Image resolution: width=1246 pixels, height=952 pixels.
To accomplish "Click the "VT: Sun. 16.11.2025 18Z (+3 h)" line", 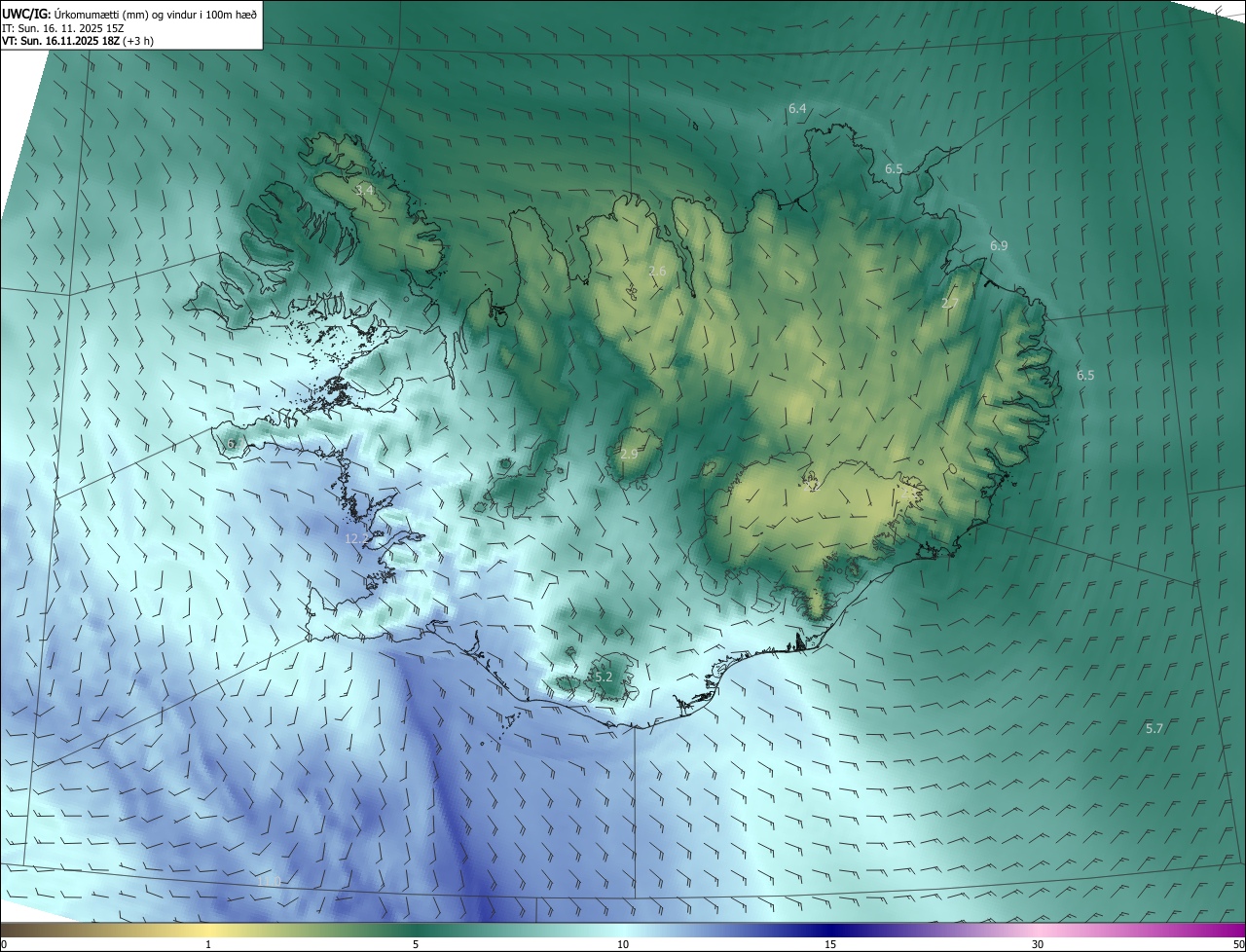I will click(78, 41).
